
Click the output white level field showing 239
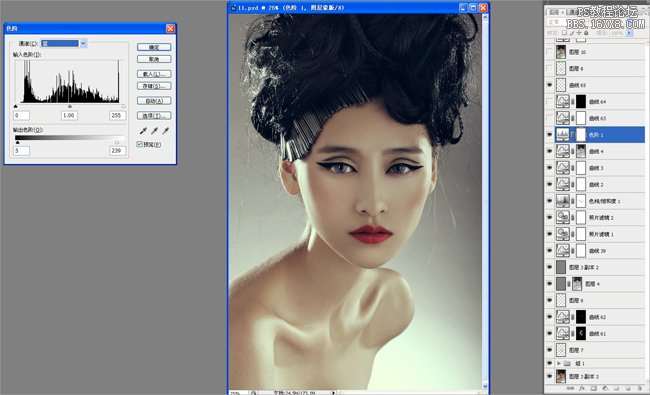[117, 151]
